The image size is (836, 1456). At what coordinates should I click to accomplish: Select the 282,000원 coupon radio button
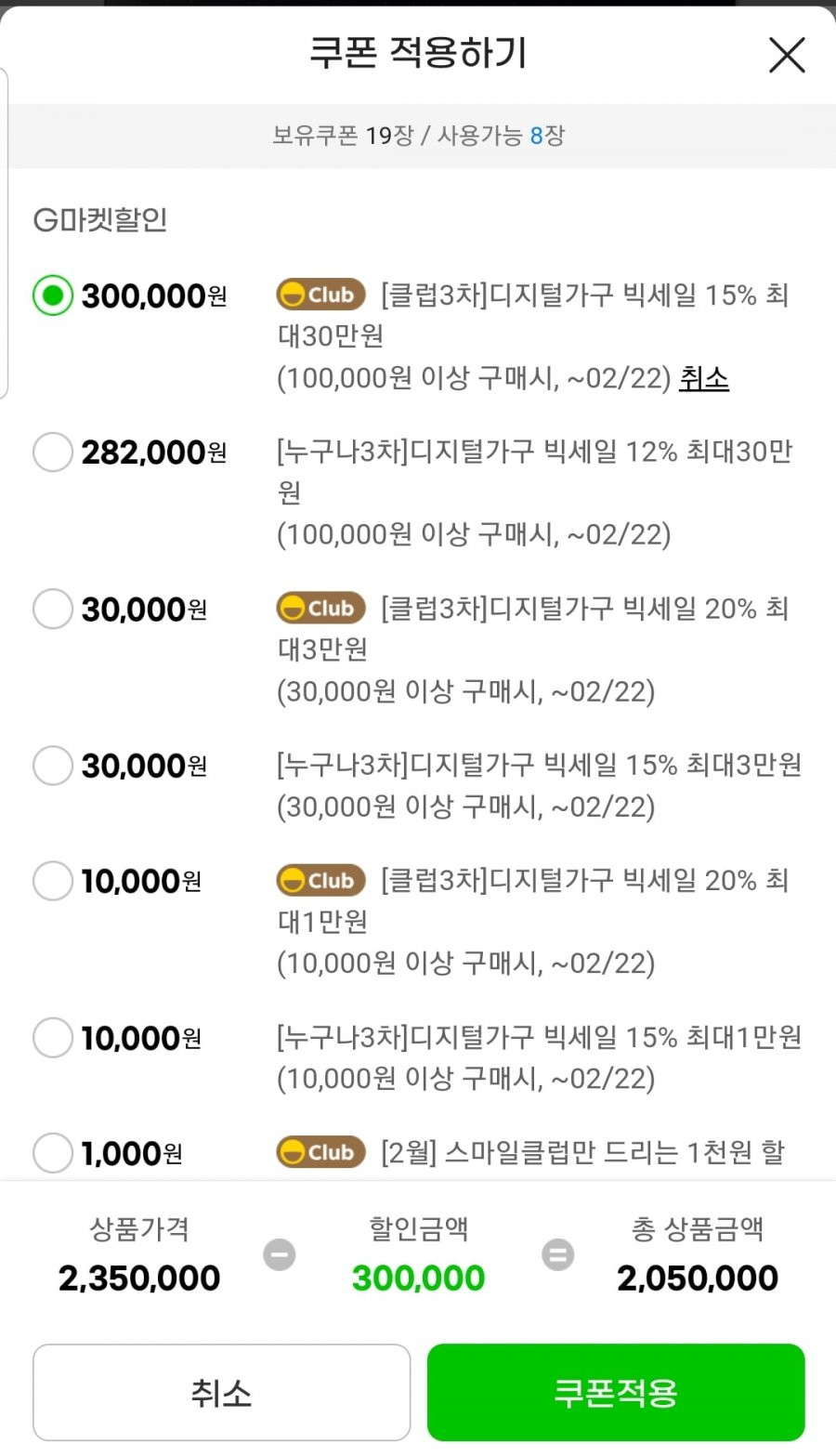point(53,453)
